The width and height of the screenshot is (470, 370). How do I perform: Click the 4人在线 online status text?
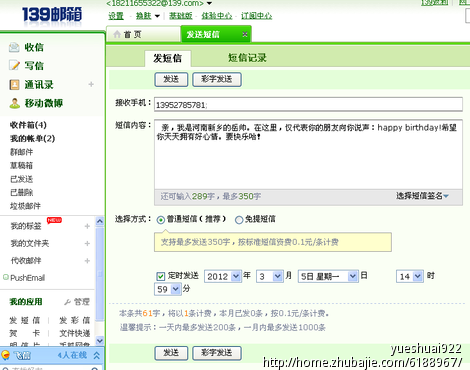click(x=72, y=355)
